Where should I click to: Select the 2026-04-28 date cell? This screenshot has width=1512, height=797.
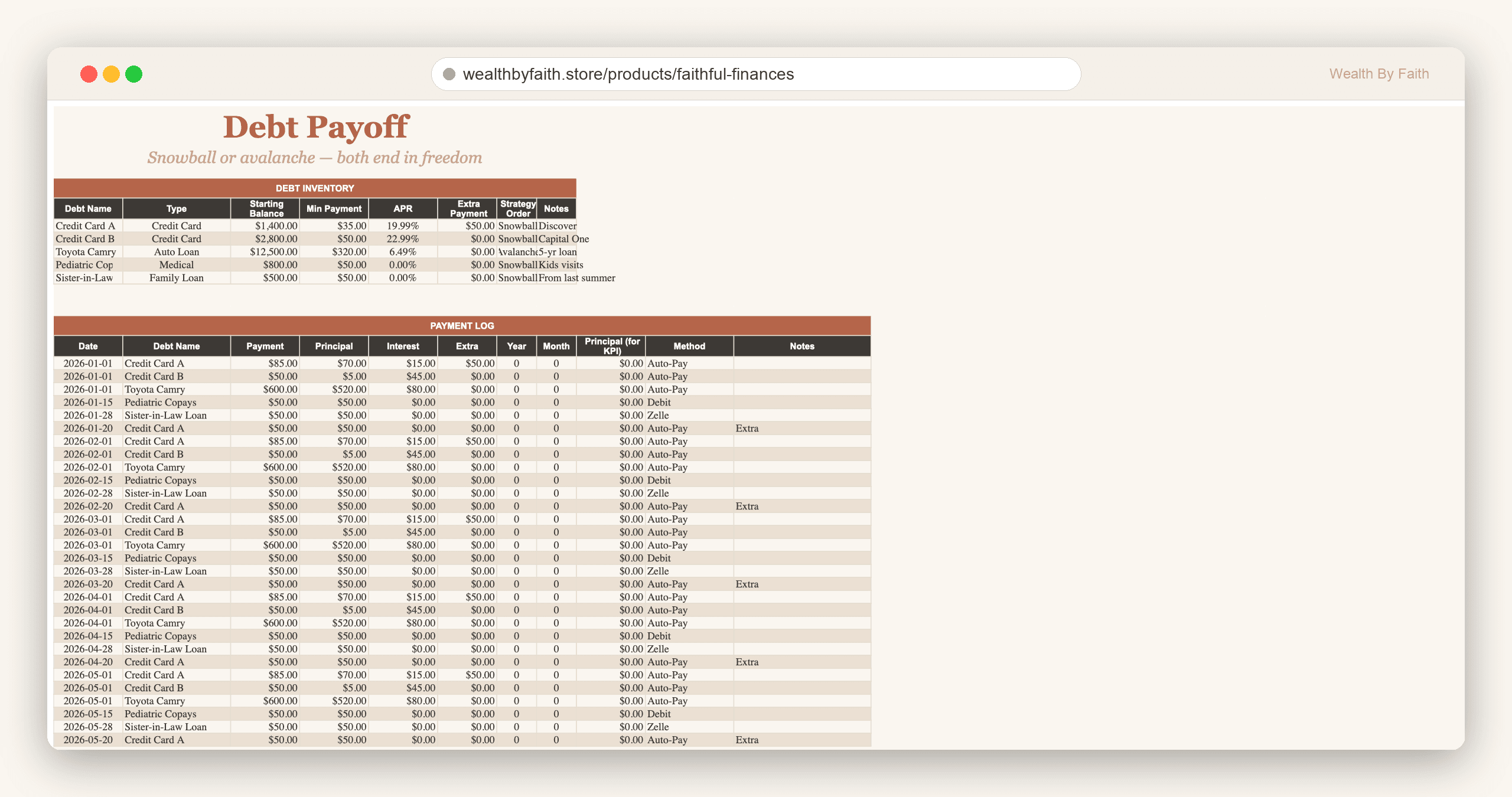tap(88, 649)
